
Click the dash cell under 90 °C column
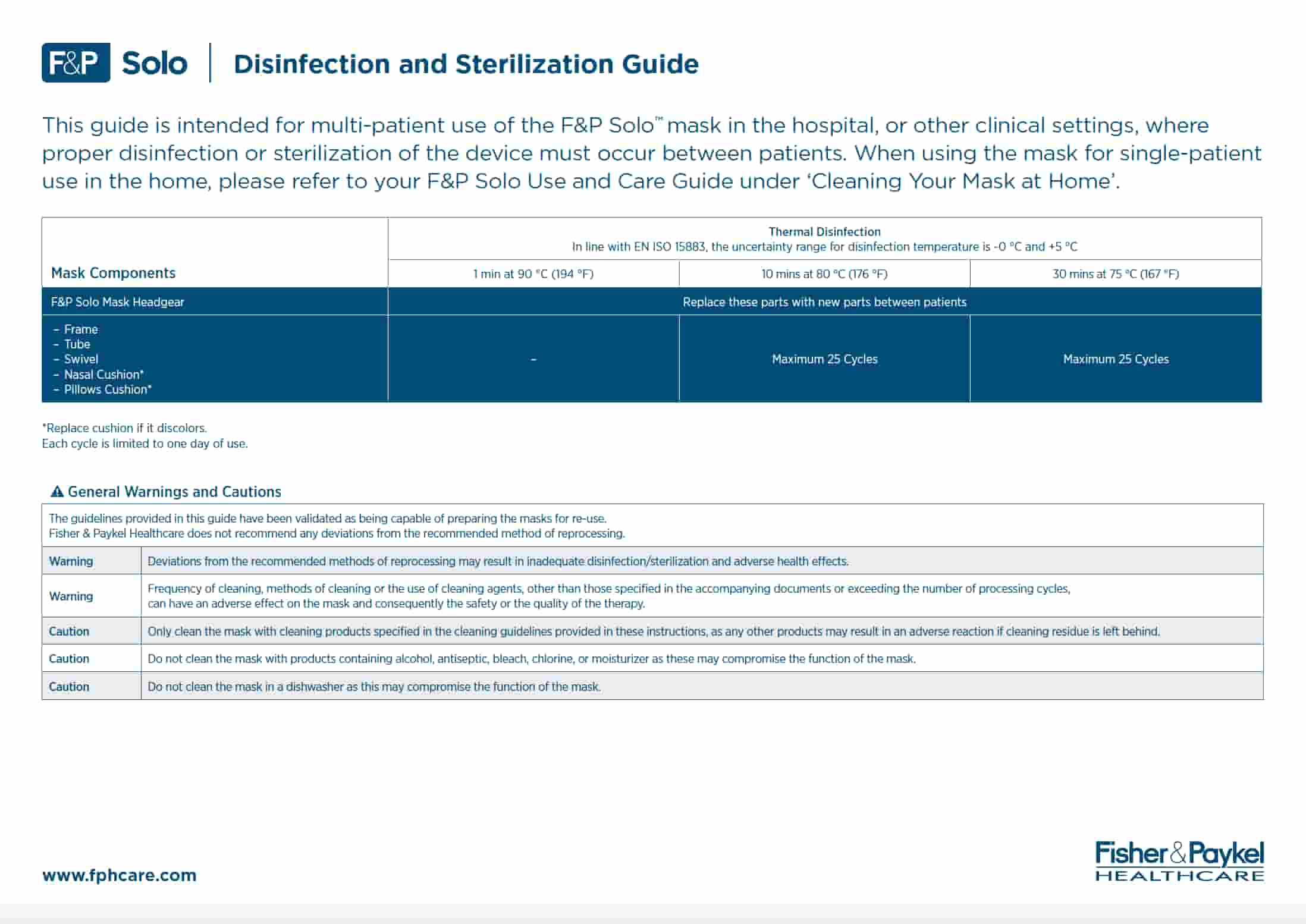(533, 359)
